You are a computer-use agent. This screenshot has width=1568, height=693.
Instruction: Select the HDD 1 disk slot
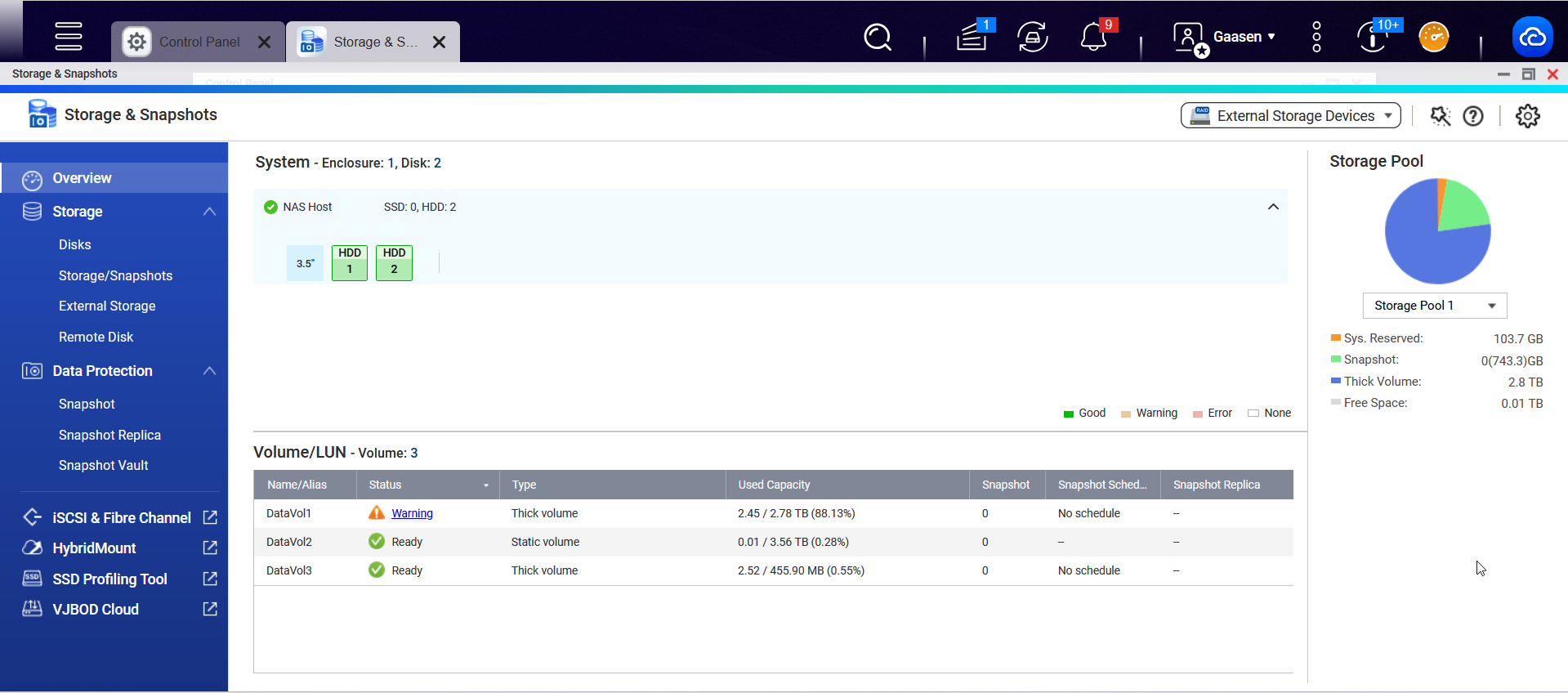[x=349, y=262]
